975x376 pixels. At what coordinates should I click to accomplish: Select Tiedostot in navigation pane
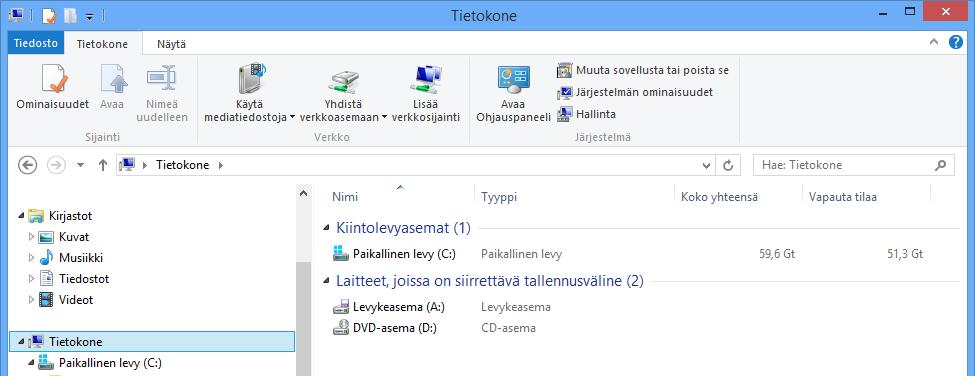coord(84,278)
